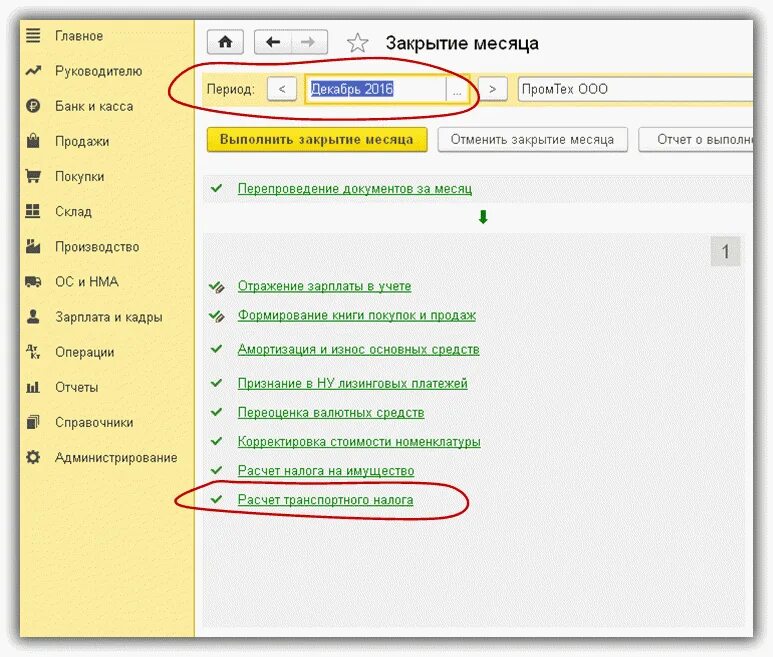Open Зарплата и кадры section
This screenshot has width=773, height=657.
coord(108,317)
